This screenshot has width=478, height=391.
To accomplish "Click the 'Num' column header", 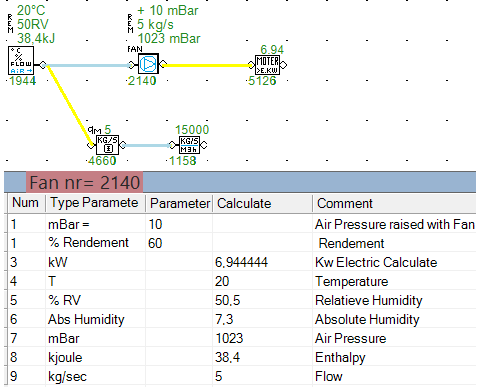I will click(25, 203).
